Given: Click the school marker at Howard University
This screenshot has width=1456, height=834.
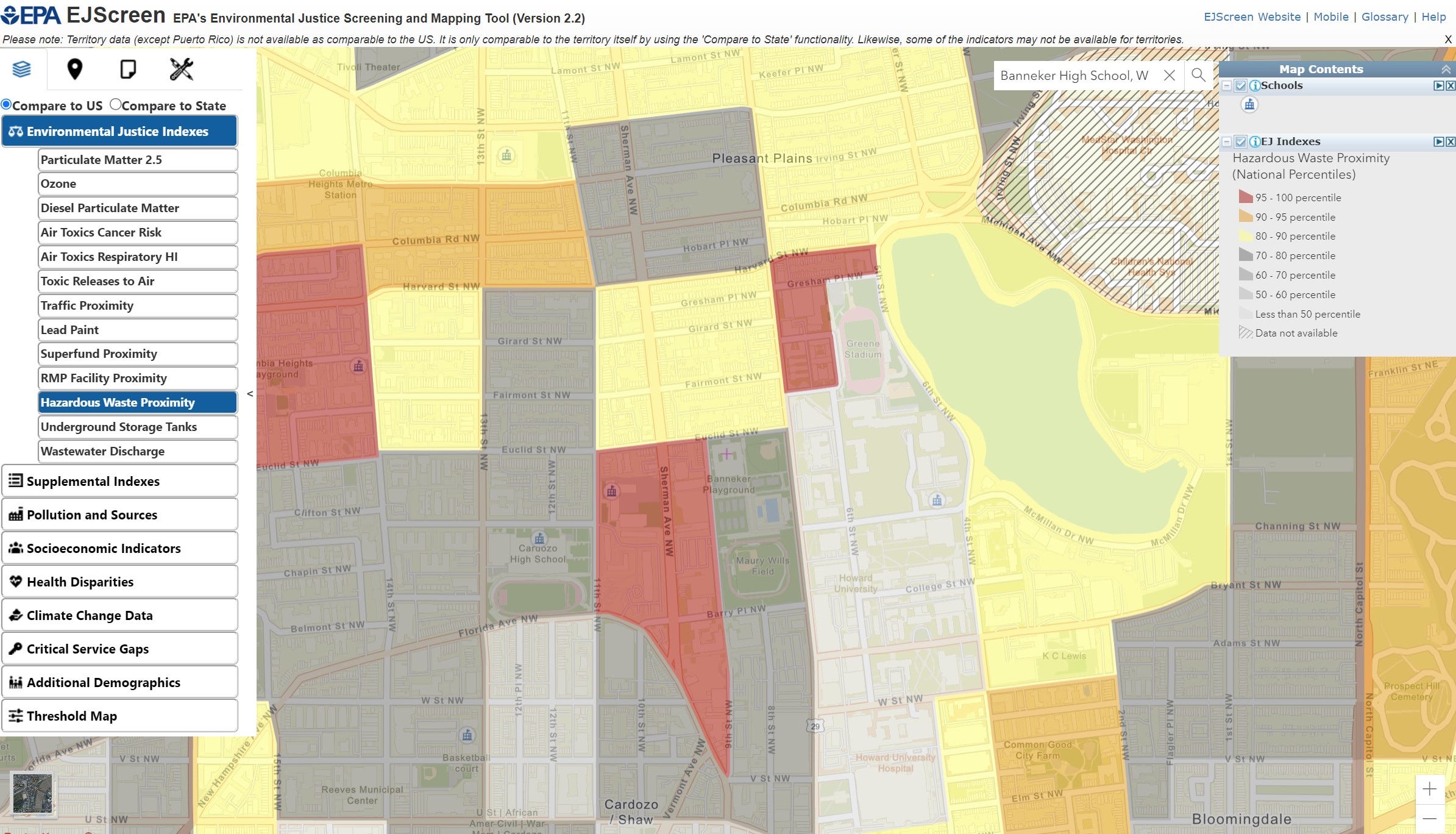Looking at the screenshot, I should tap(937, 501).
